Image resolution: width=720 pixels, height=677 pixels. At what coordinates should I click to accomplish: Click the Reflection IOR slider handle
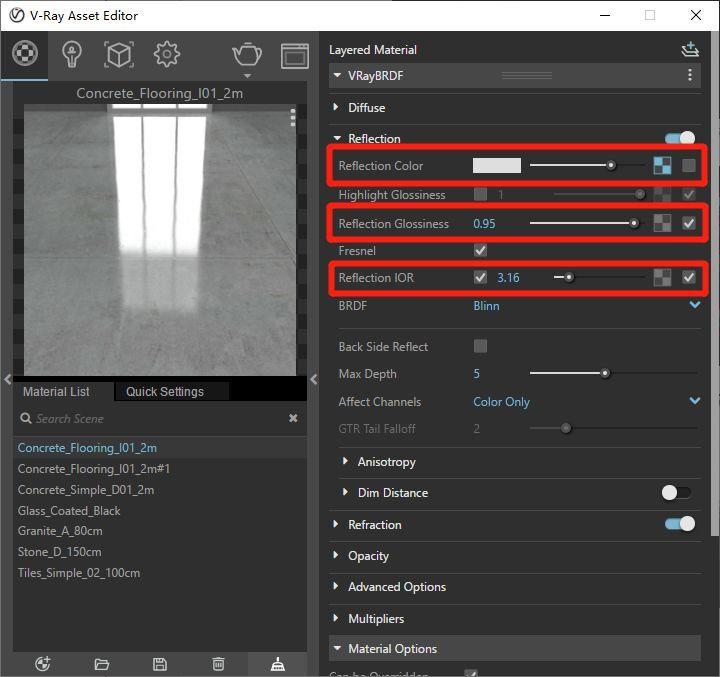pyautogui.click(x=568, y=277)
